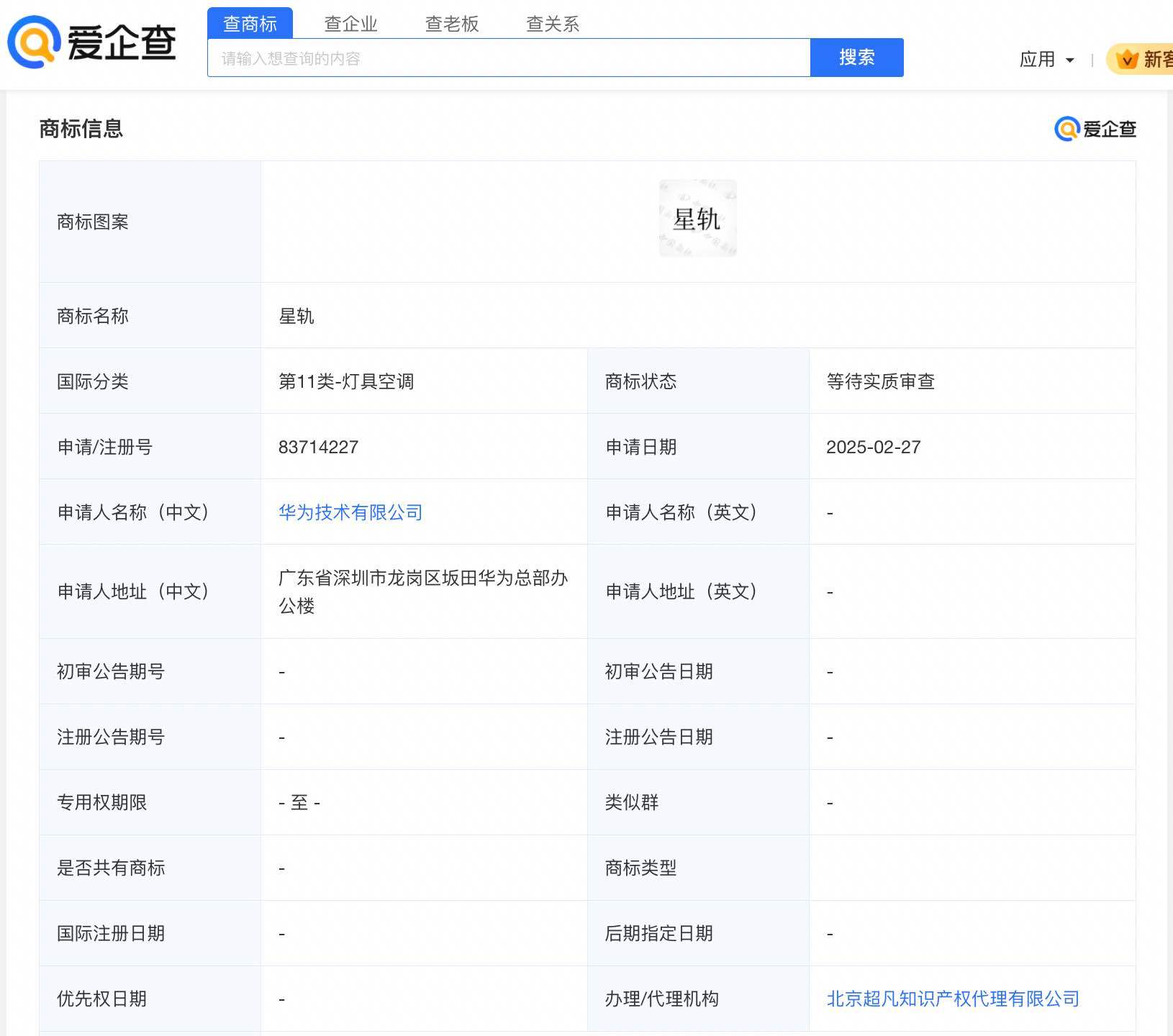Click the 星轨 text in the 商标名称 row
The width and height of the screenshot is (1173, 1036).
[x=296, y=316]
